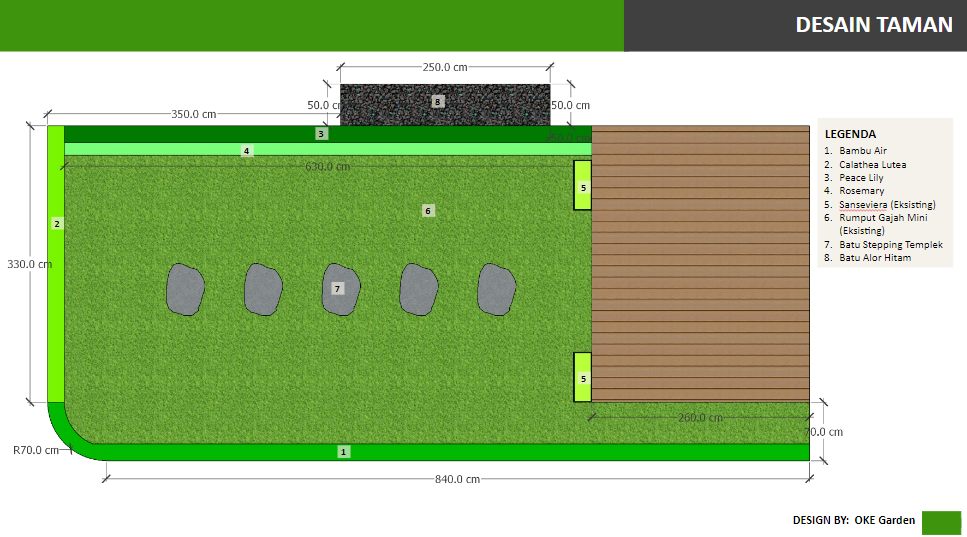This screenshot has width=967, height=537.
Task: Click legend entry Batu Alor Hitam
Action: (x=874, y=258)
